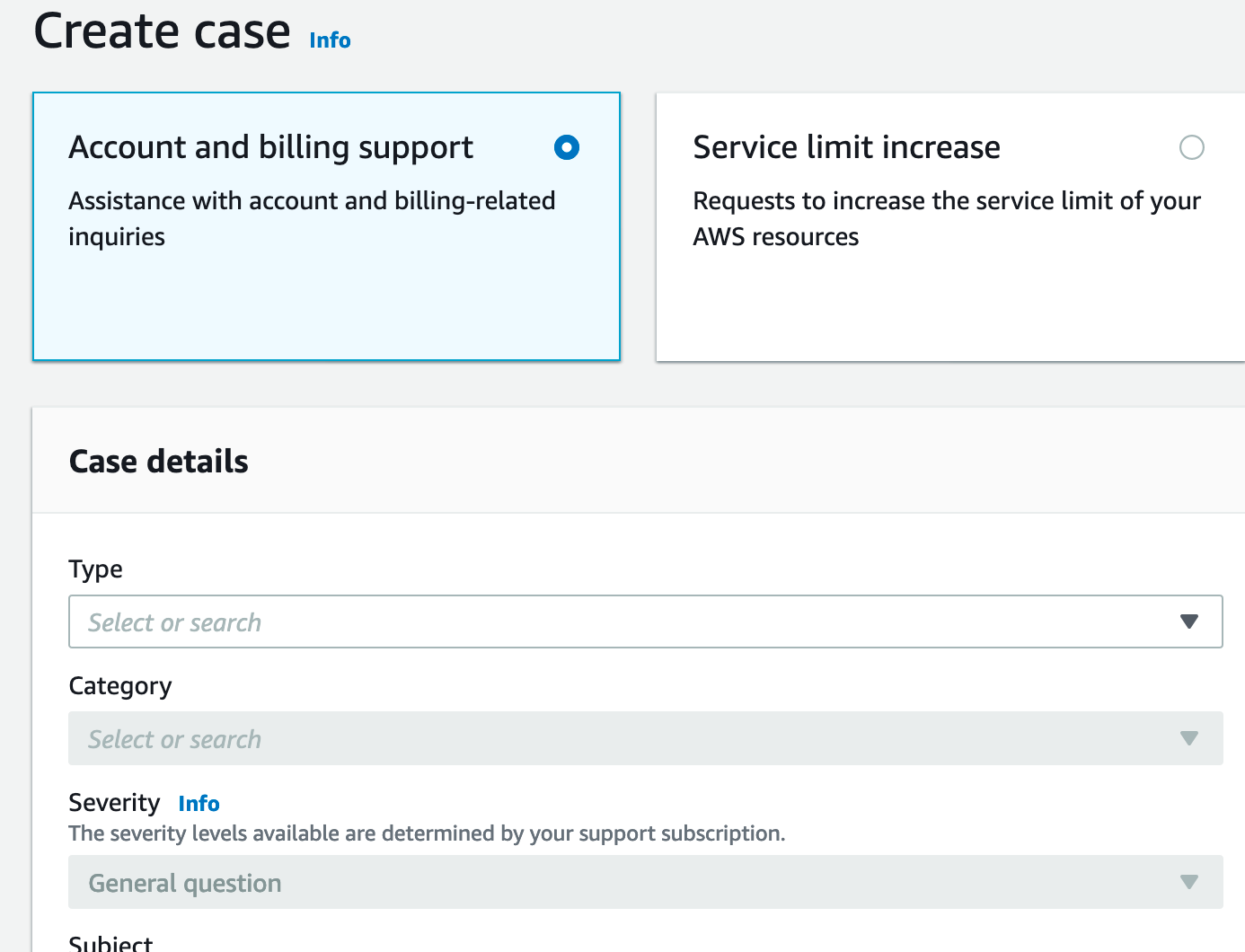Click the Type field label
The width and height of the screenshot is (1245, 952).
click(96, 569)
